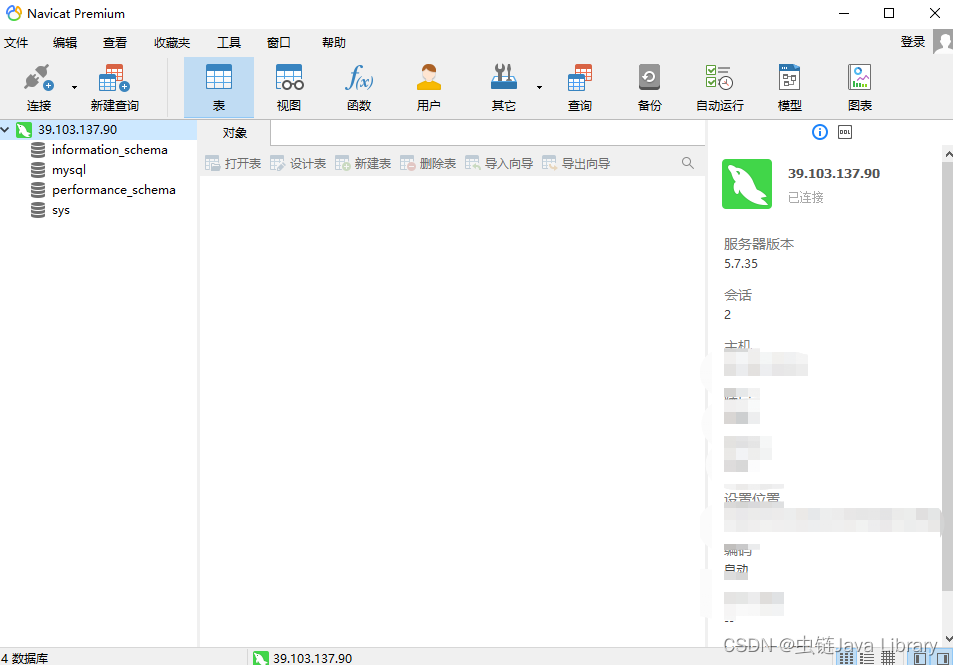Close the Navicat Premium window
This screenshot has height=665, width=953.
pos(935,13)
